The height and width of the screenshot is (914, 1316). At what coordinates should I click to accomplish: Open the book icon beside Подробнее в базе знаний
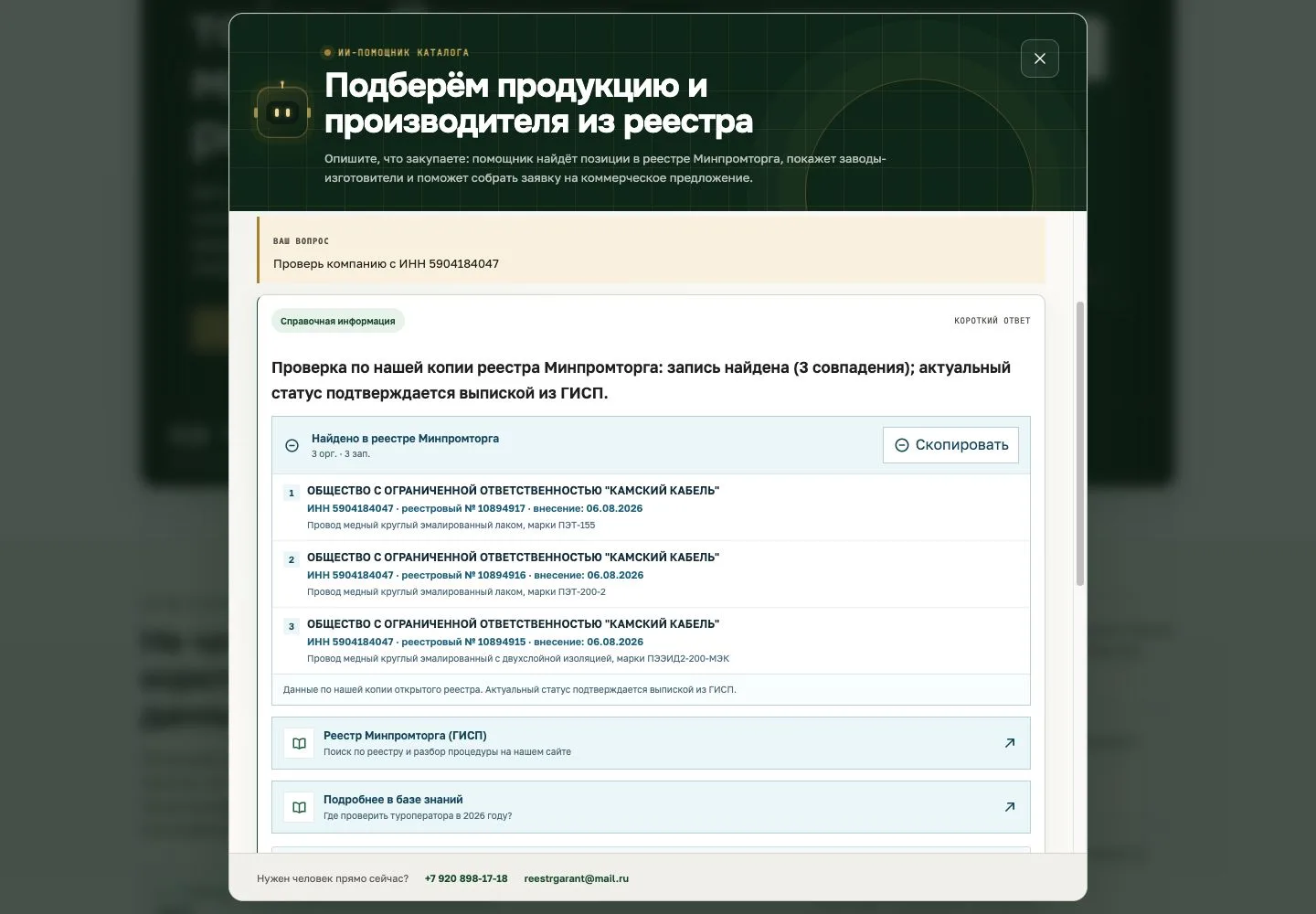[299, 807]
